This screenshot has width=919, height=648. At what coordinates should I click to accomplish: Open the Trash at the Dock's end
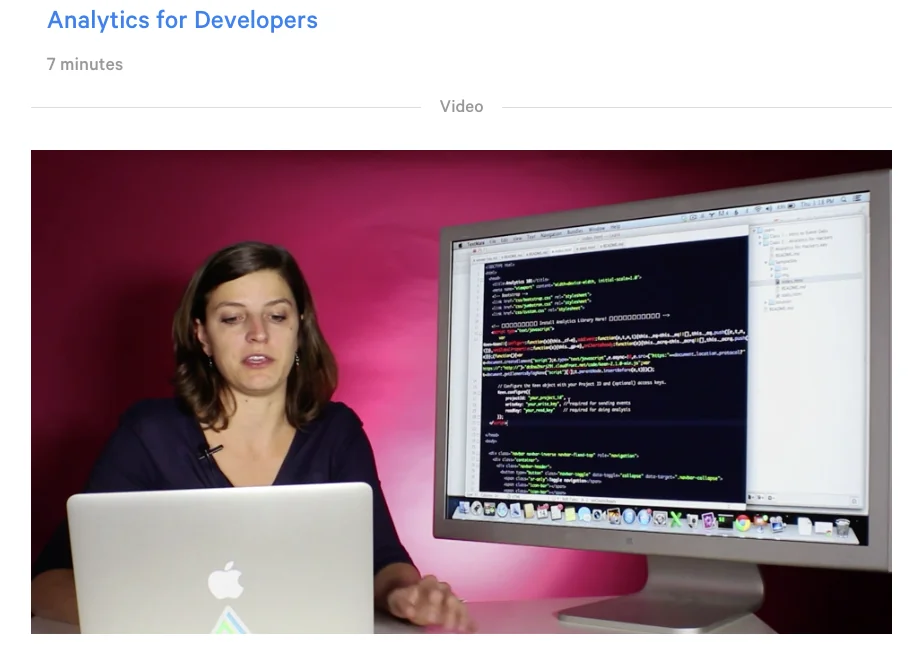pos(843,525)
